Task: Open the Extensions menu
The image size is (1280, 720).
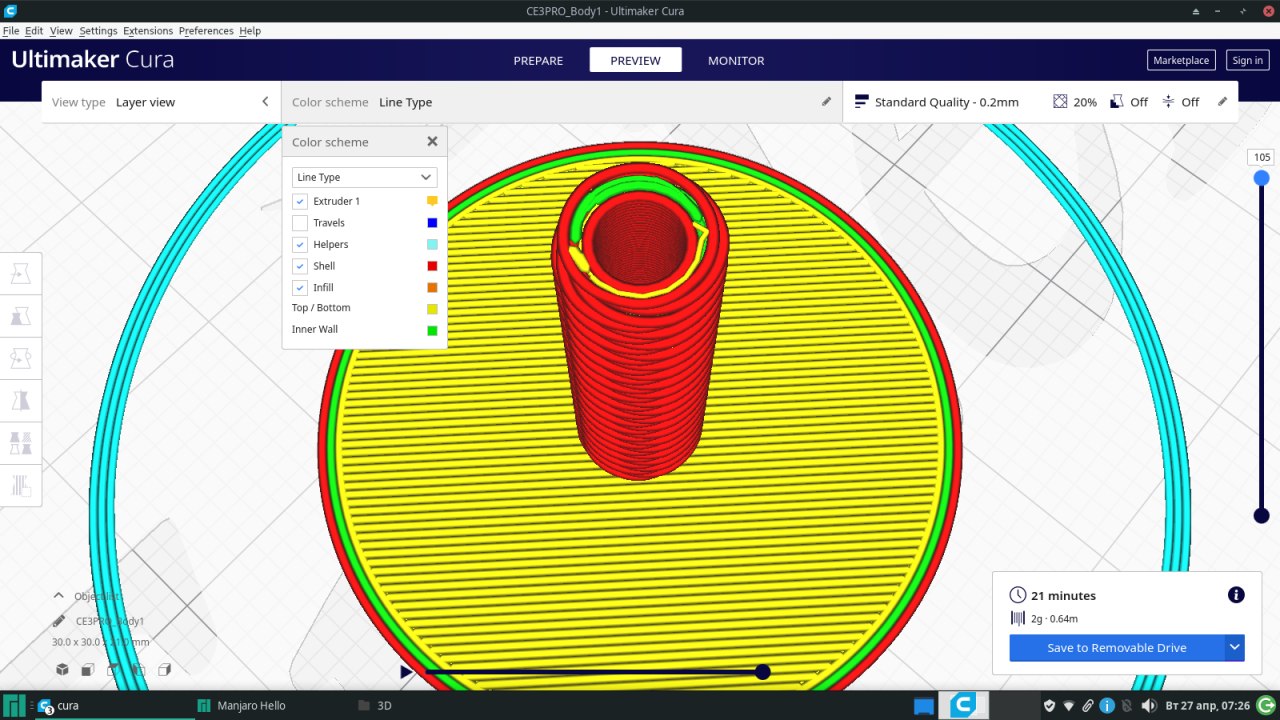Action: click(148, 31)
